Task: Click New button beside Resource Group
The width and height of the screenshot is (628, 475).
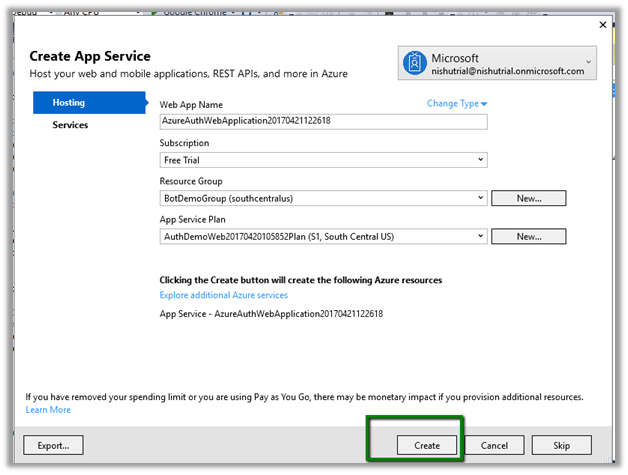Action: pyautogui.click(x=528, y=198)
